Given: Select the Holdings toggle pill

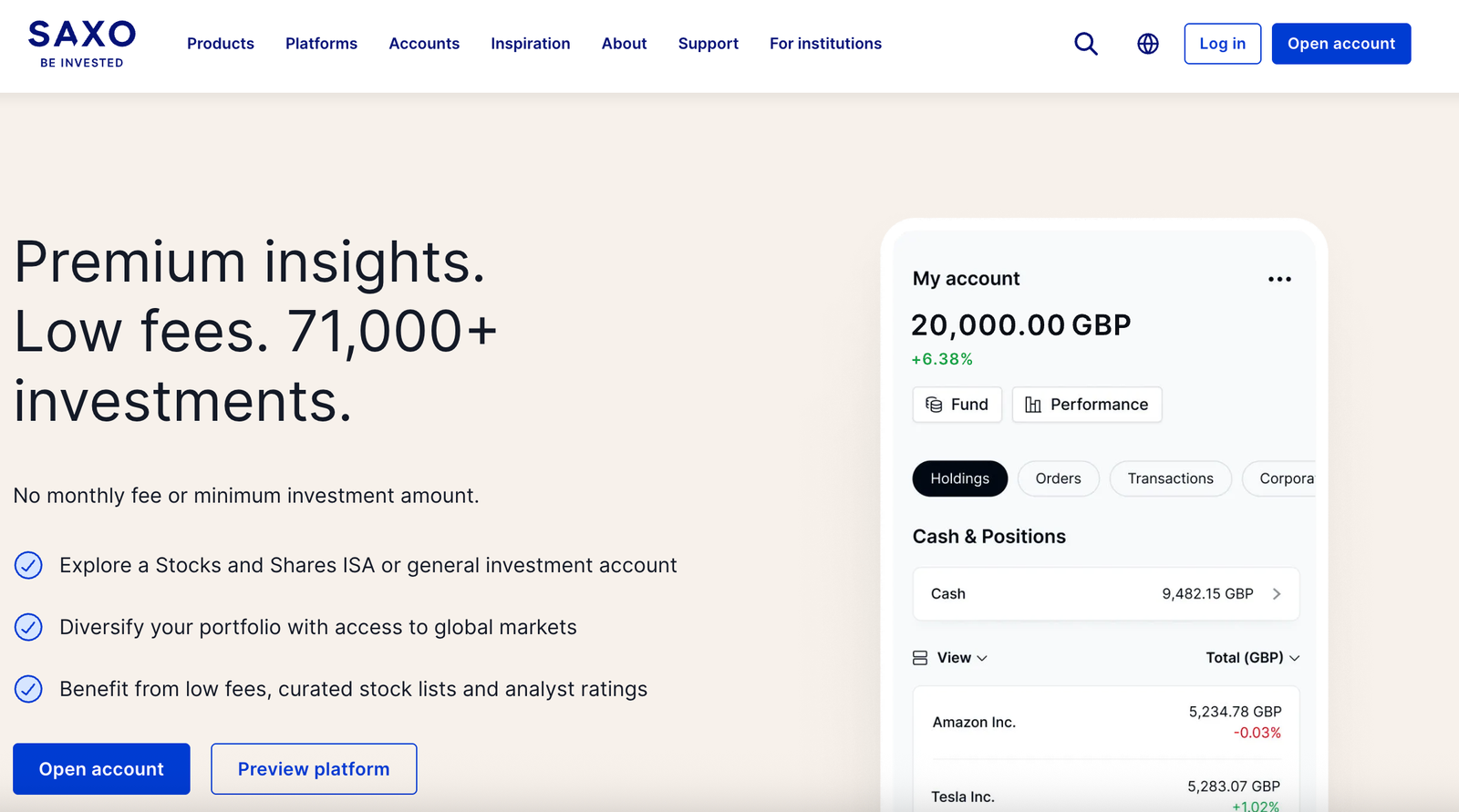Looking at the screenshot, I should pos(959,478).
